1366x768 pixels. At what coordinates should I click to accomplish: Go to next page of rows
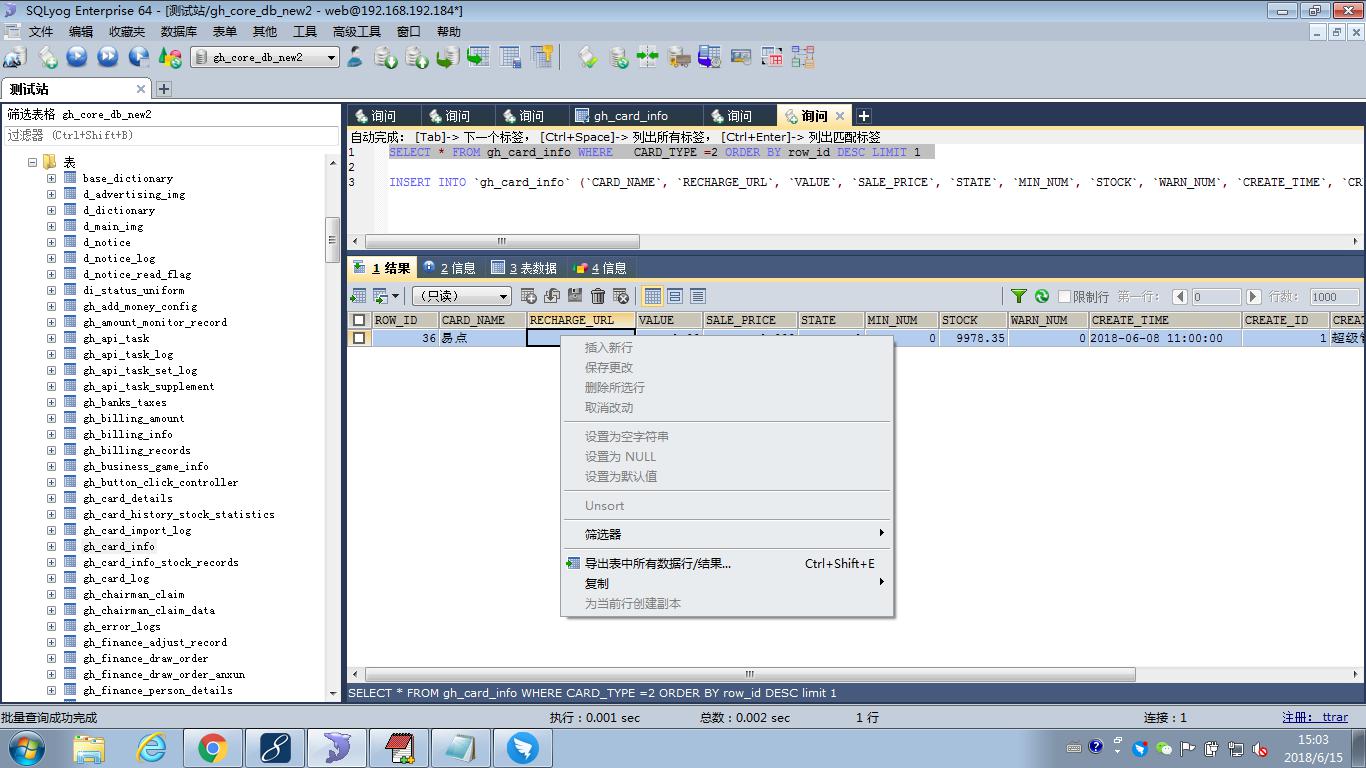(x=1253, y=296)
